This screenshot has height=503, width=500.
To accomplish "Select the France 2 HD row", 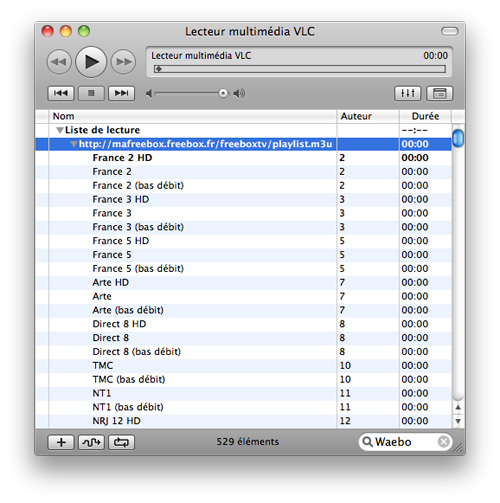I will click(x=243, y=158).
